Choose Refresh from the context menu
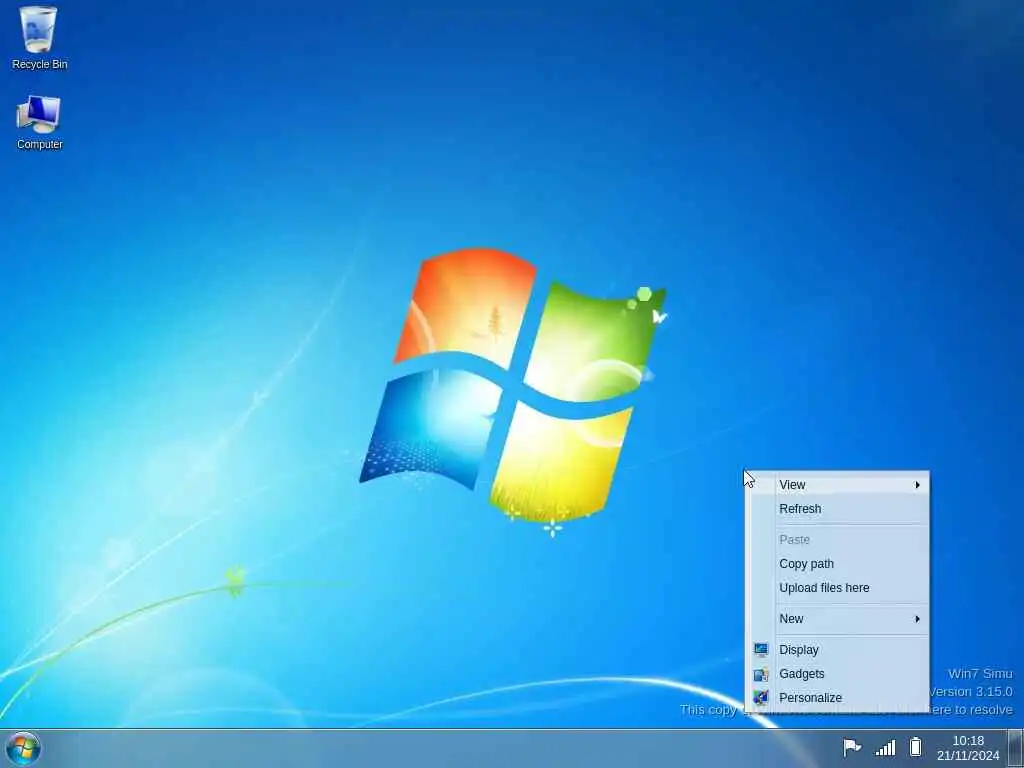The height and width of the screenshot is (768, 1024). click(x=837, y=509)
